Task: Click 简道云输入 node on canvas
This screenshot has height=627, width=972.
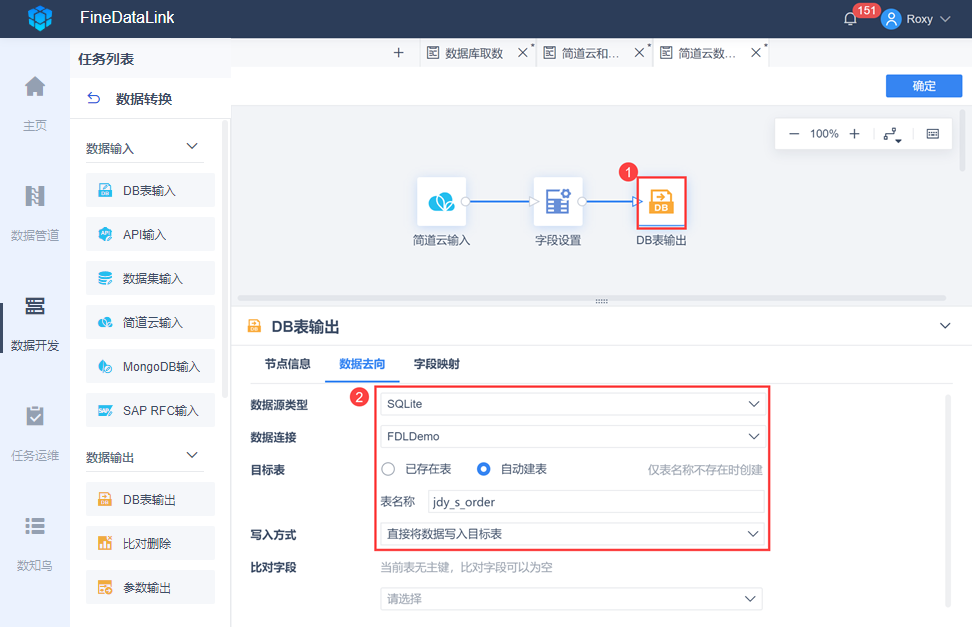Action: coord(441,202)
